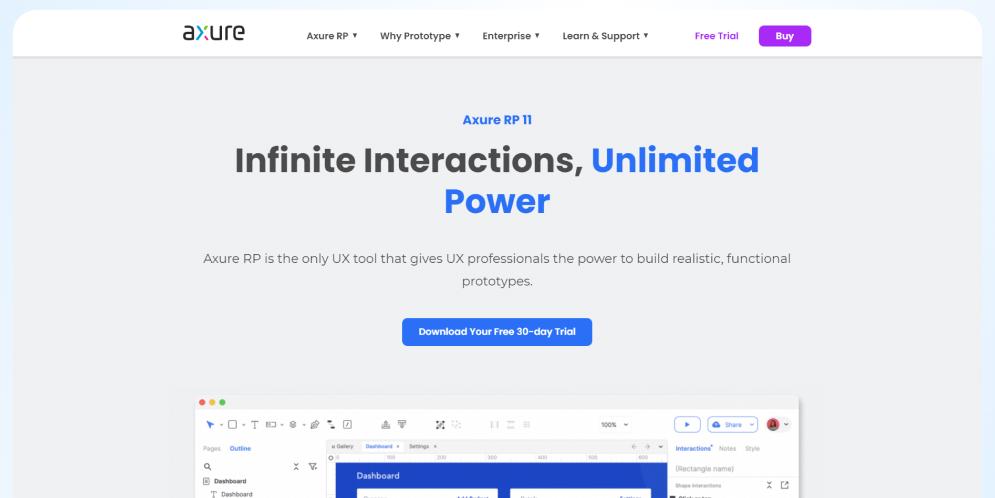The height and width of the screenshot is (498, 995).
Task: Click the purple Buy button
Action: (784, 36)
